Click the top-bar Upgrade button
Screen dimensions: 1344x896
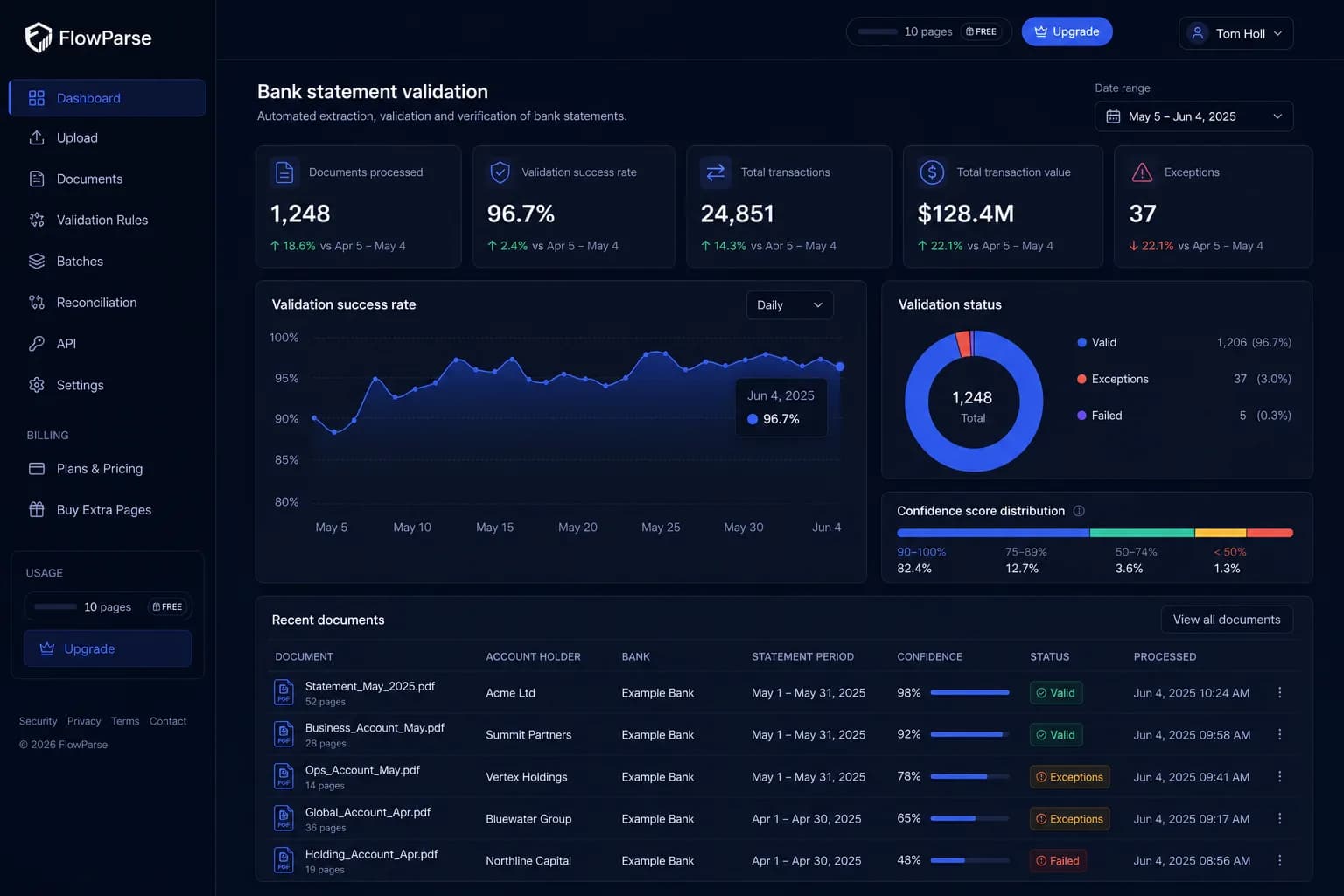coord(1067,31)
